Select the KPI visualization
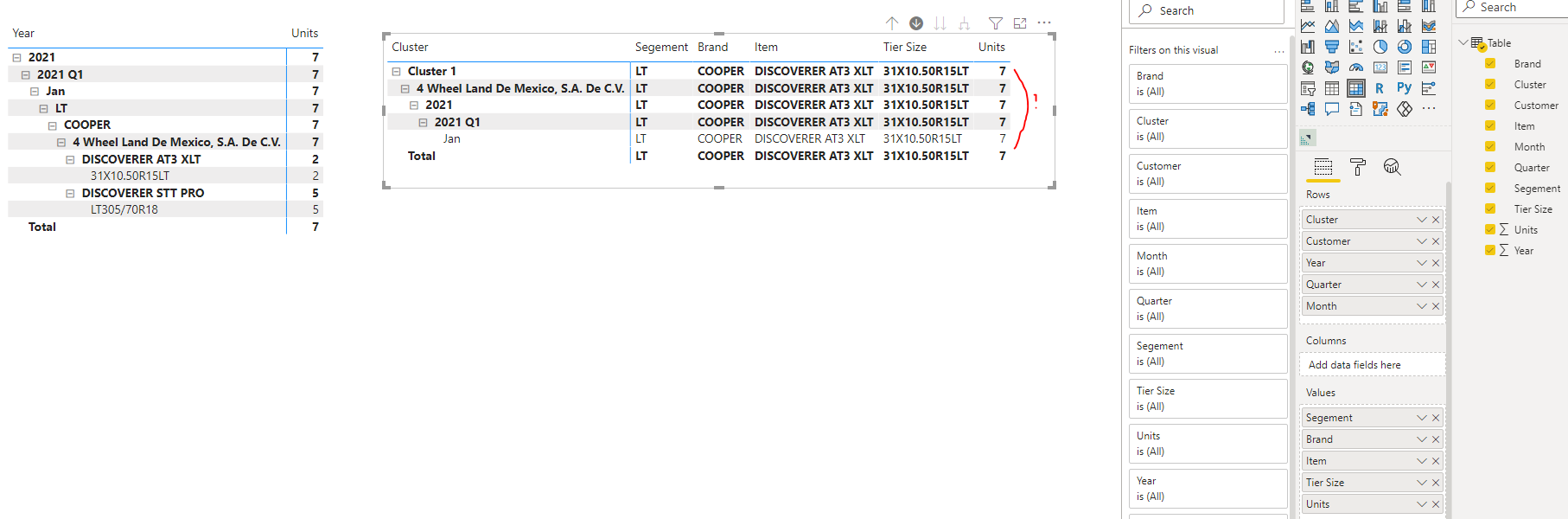This screenshot has width=1568, height=519. point(1429,67)
